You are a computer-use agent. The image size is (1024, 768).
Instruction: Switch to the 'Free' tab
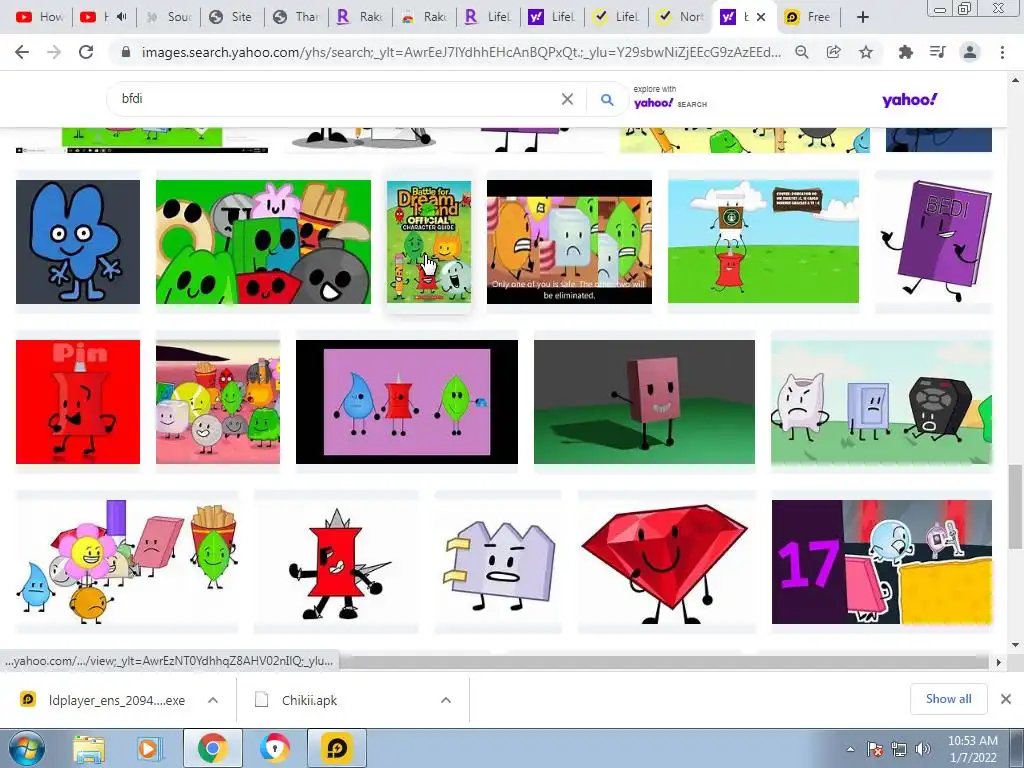pos(808,17)
